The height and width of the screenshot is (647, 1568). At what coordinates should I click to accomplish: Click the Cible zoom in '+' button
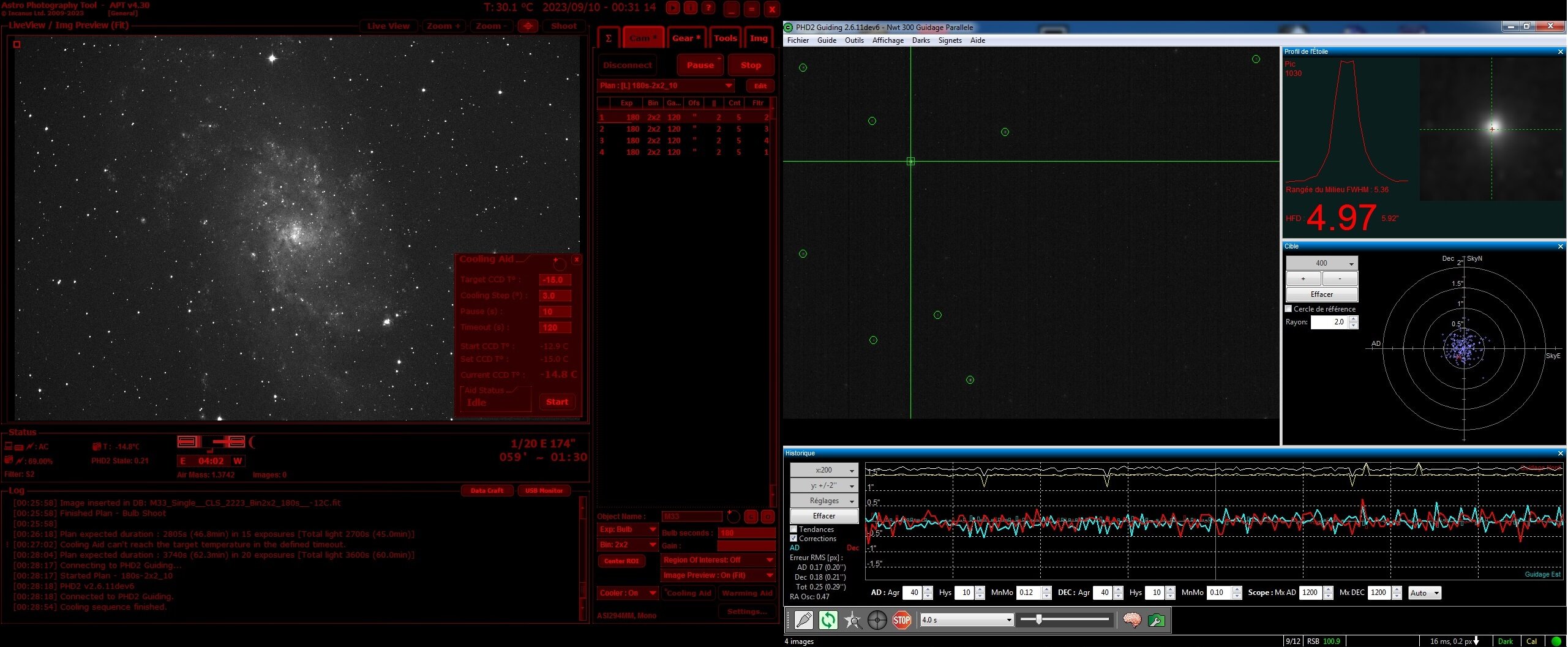pos(1303,279)
